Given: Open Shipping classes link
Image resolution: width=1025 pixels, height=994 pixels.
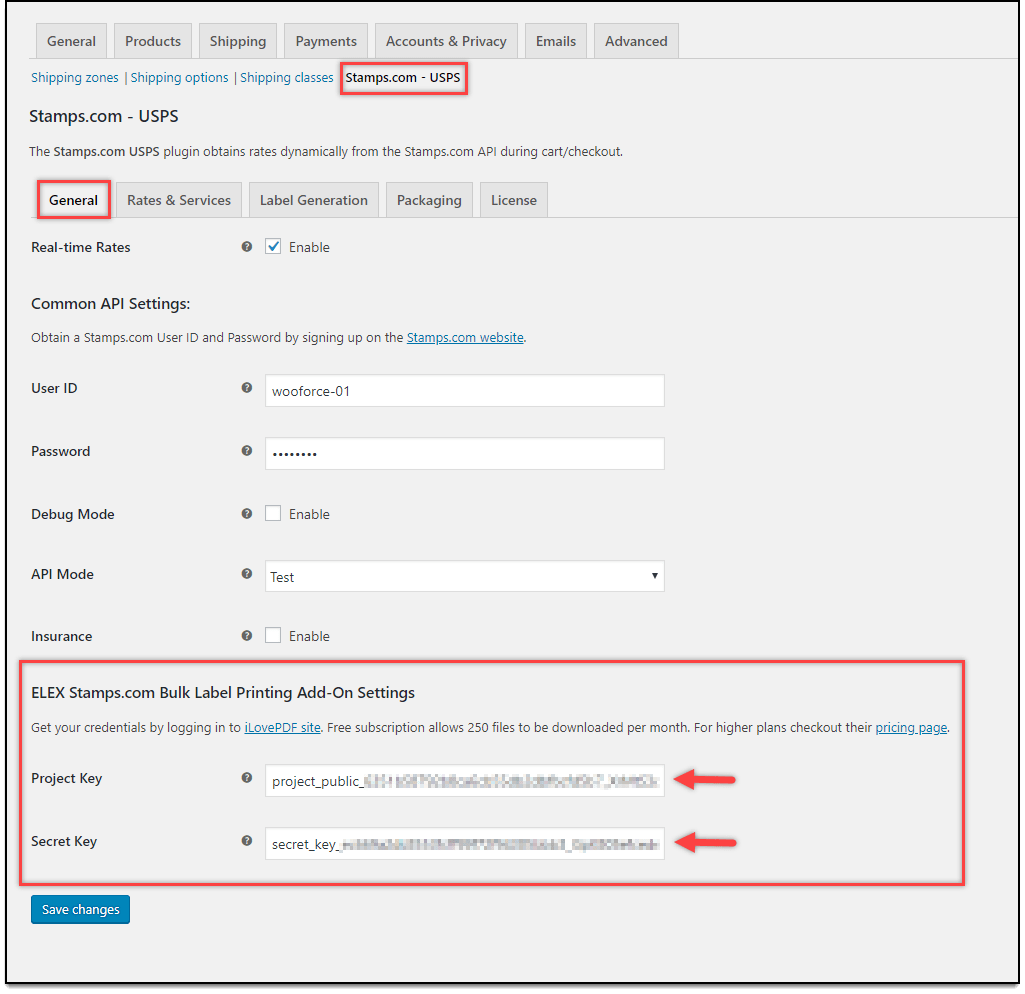Looking at the screenshot, I should click(287, 78).
